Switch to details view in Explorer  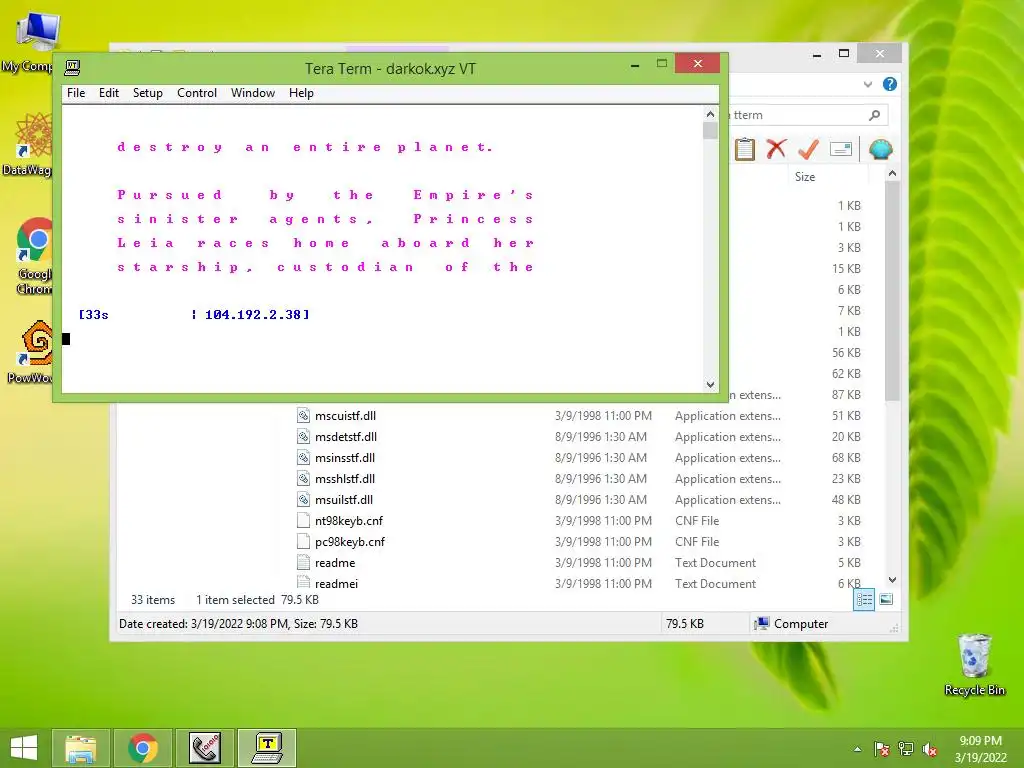point(864,600)
